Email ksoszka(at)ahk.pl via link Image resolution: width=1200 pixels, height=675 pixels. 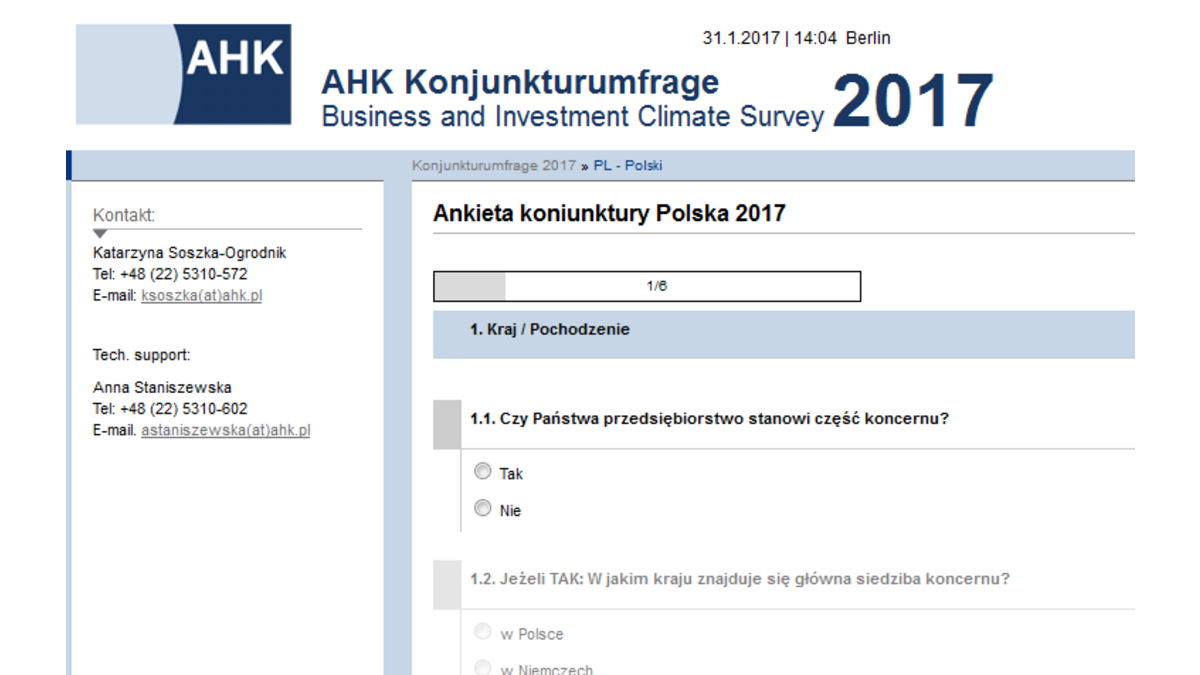(x=201, y=296)
